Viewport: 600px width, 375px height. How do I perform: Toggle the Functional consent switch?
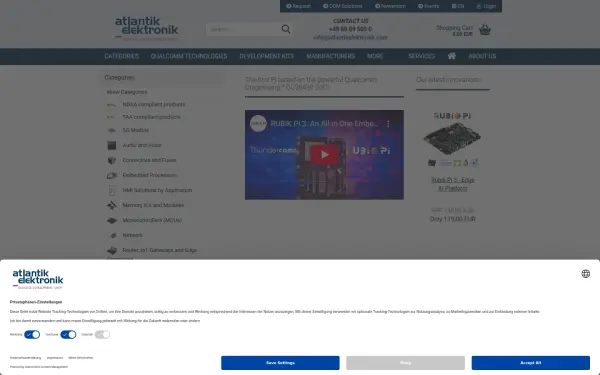click(68, 334)
